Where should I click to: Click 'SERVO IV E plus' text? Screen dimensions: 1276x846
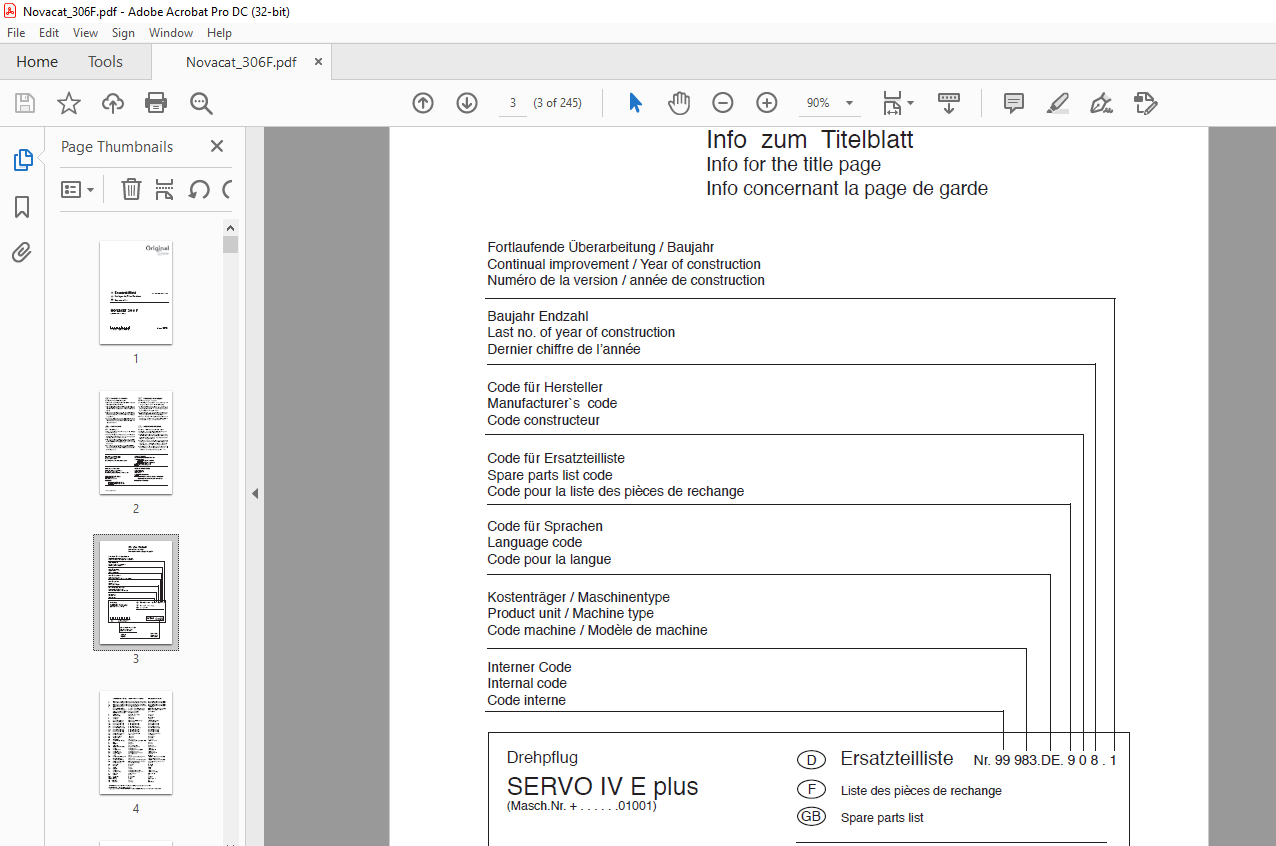coord(602,786)
